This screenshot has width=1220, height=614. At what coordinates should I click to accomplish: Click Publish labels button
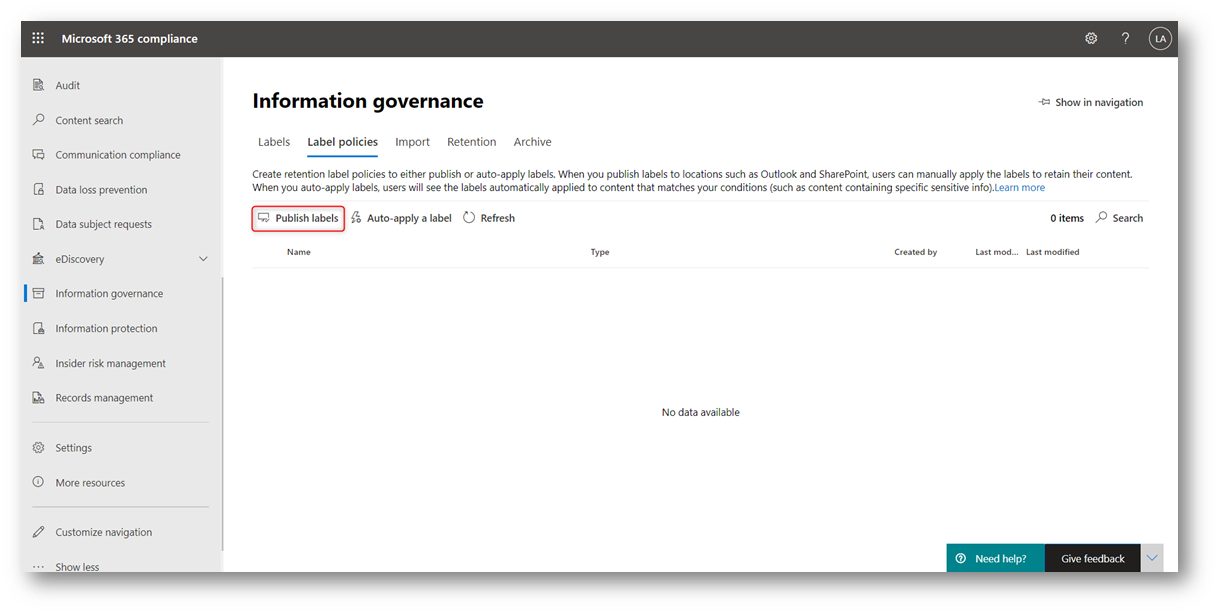298,218
